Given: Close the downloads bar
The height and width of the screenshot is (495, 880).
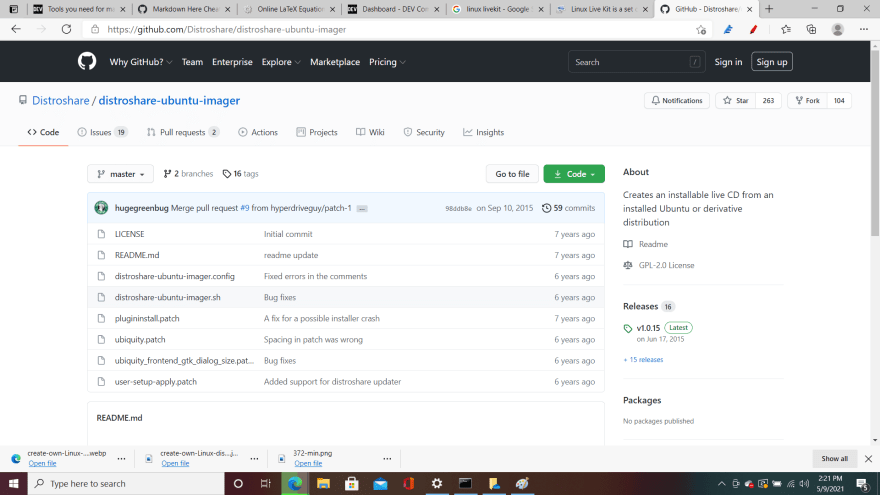Looking at the screenshot, I should [x=868, y=459].
